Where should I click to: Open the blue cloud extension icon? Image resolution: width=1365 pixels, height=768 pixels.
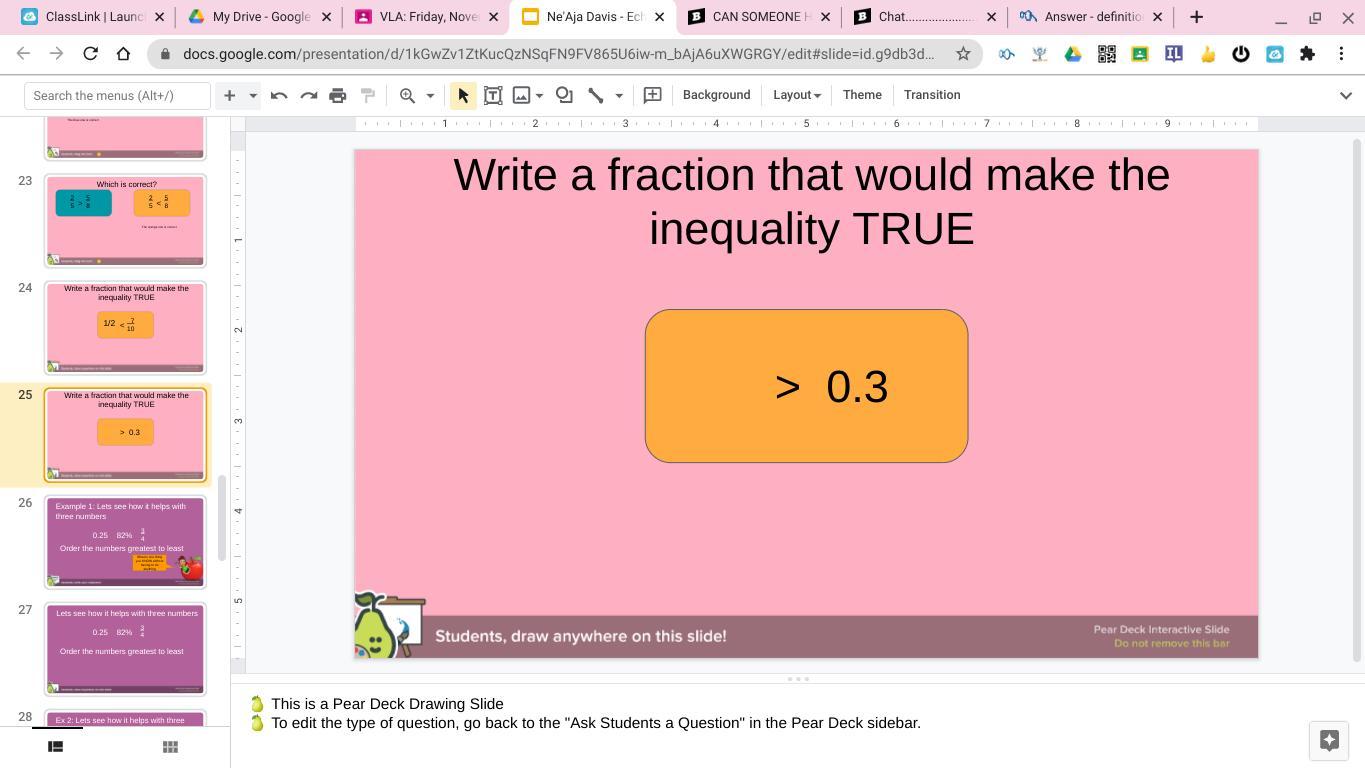1274,54
